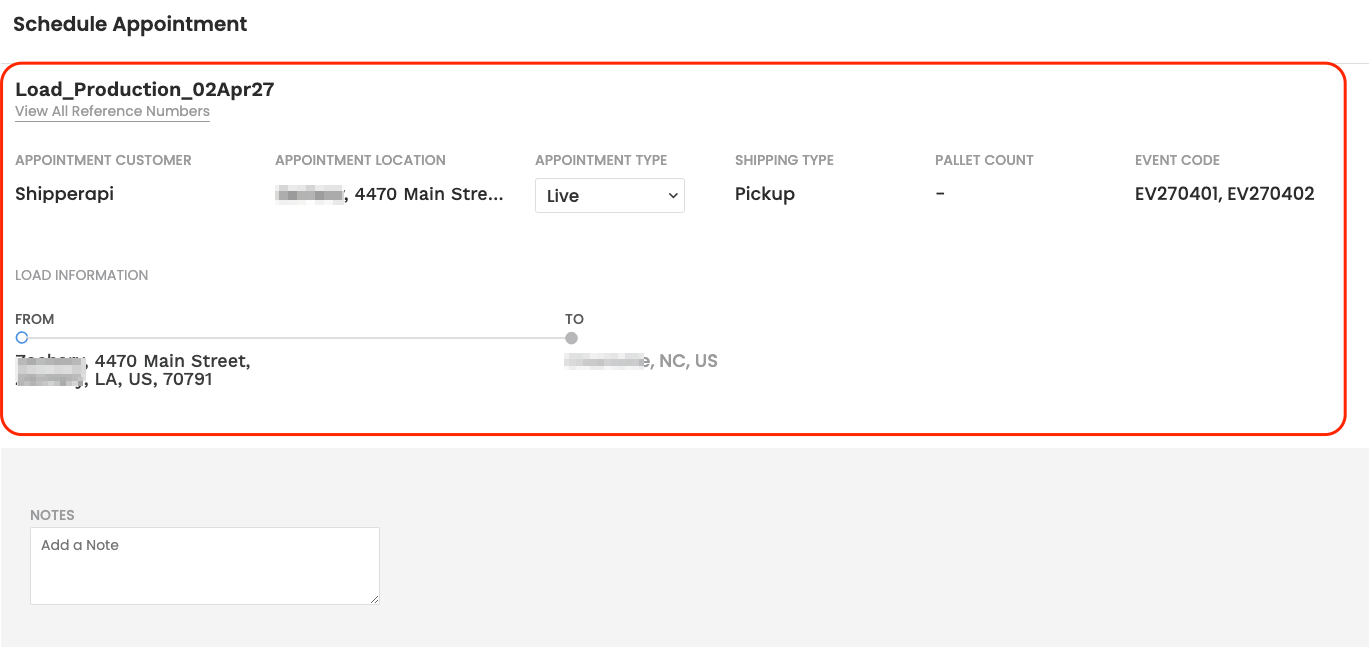Click the gray TO route destination marker
This screenshot has height=647, width=1369.
[x=571, y=338]
